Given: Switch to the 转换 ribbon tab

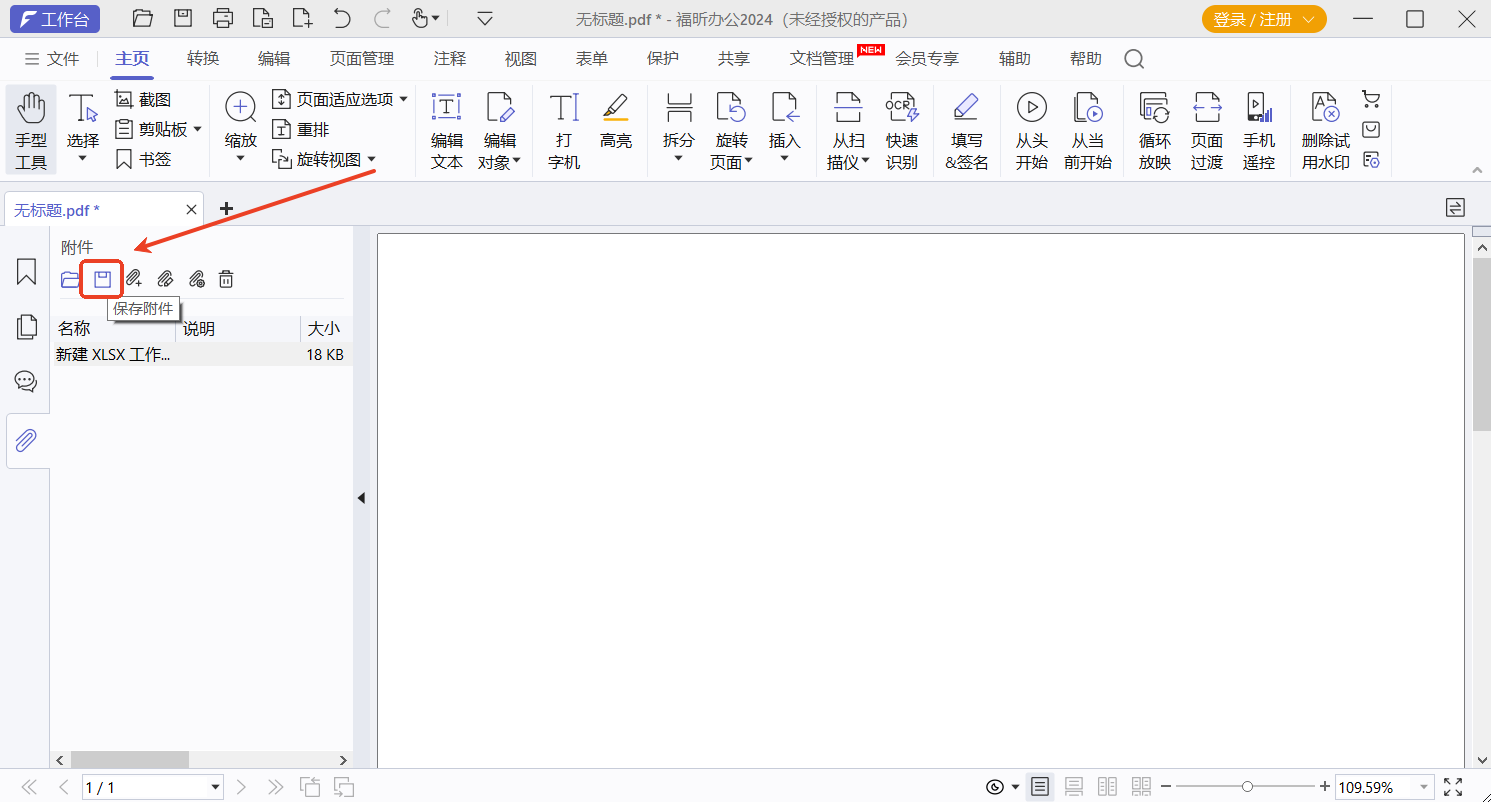Looking at the screenshot, I should 202,58.
